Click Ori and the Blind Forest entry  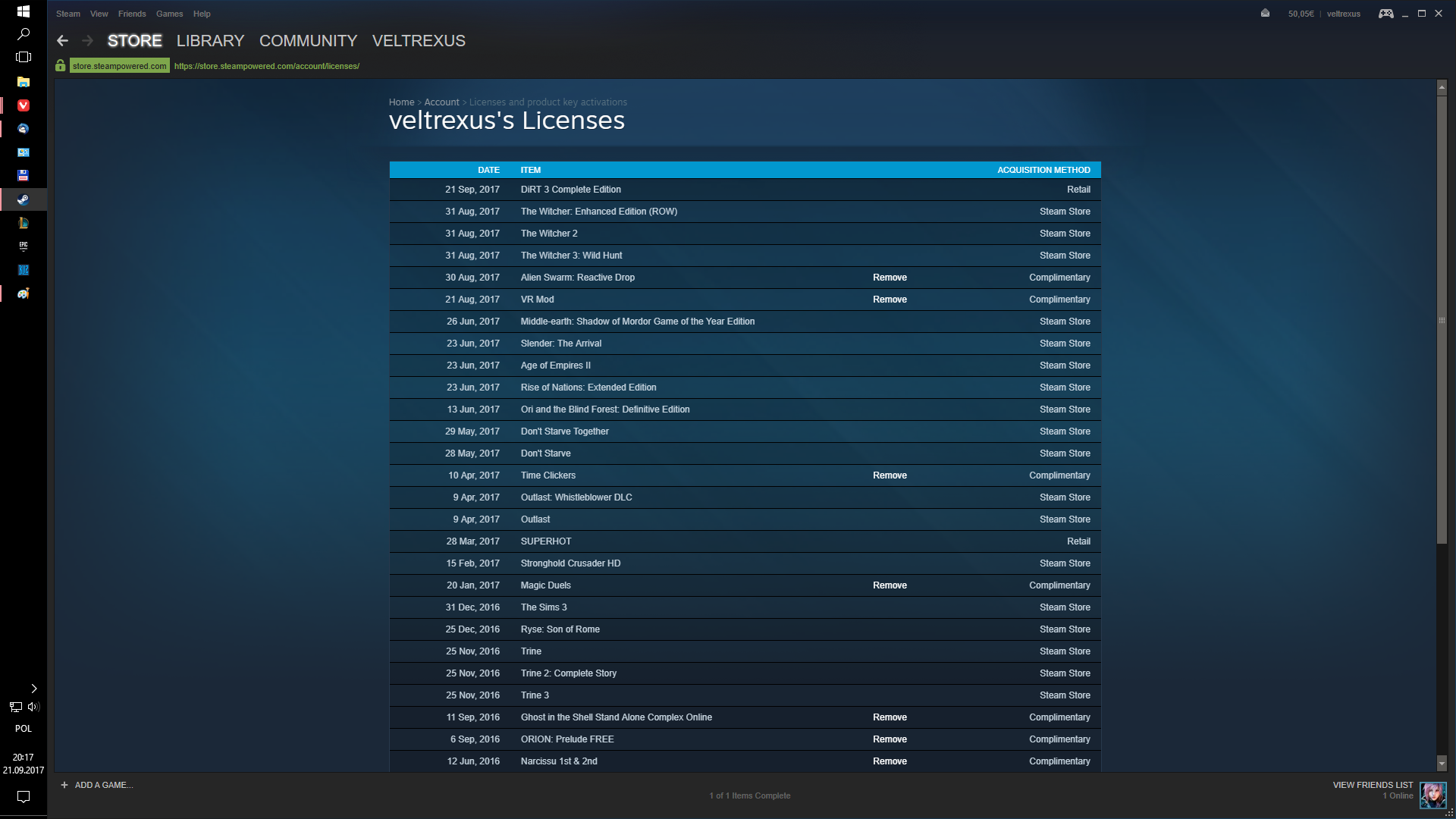point(605,409)
